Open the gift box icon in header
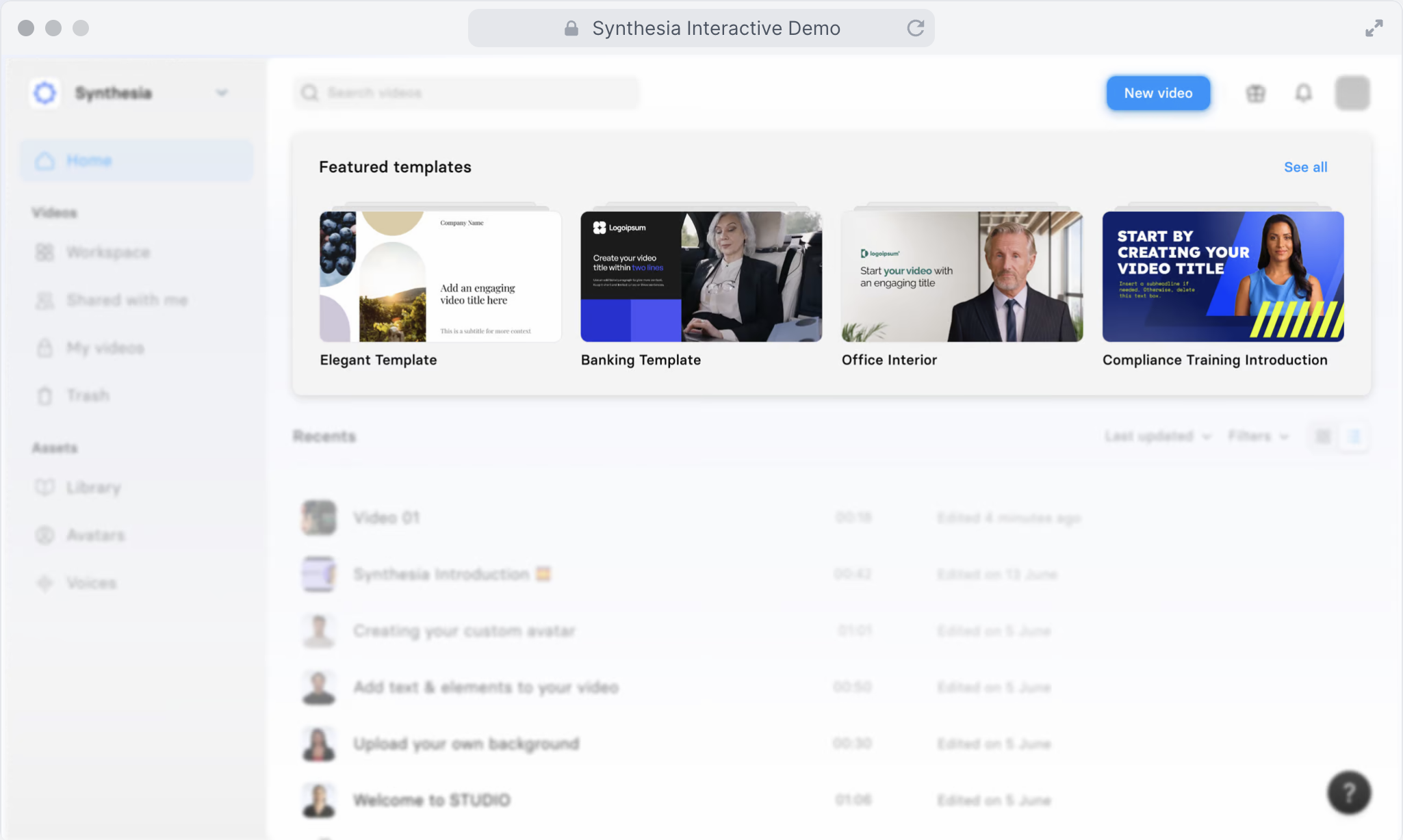The height and width of the screenshot is (840, 1403). [1255, 93]
